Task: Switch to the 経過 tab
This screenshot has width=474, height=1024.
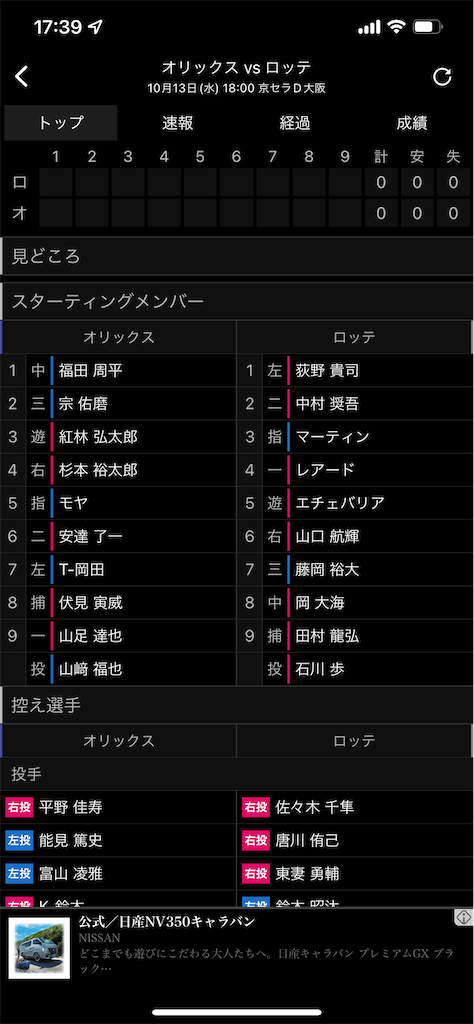Action: pos(294,123)
